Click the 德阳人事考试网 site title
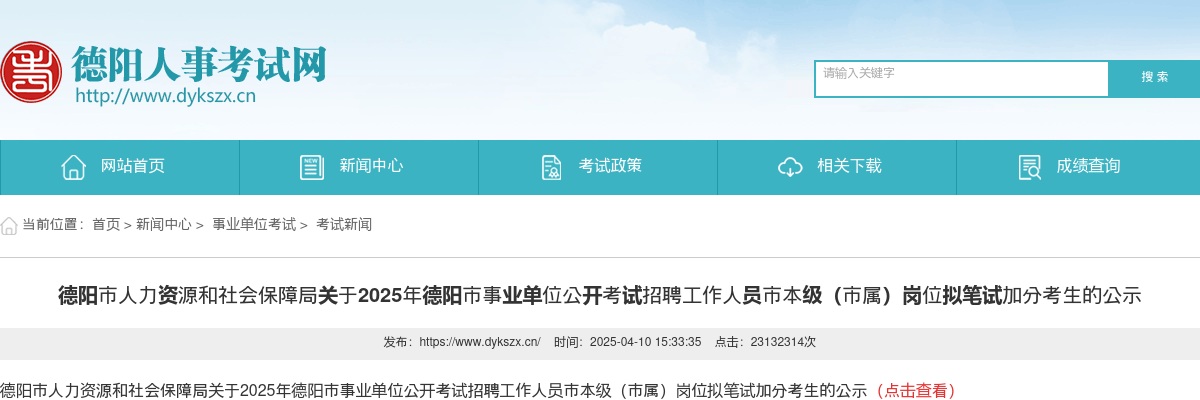Screen dimensions: 1200x400 pyautogui.click(x=199, y=63)
